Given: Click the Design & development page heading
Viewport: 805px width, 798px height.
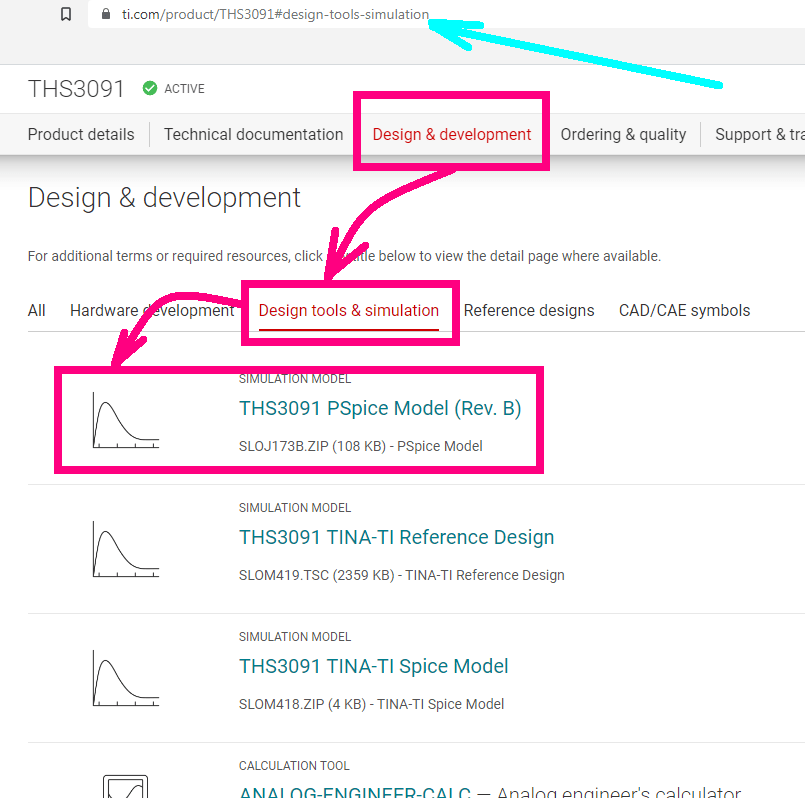Looking at the screenshot, I should click(x=164, y=198).
